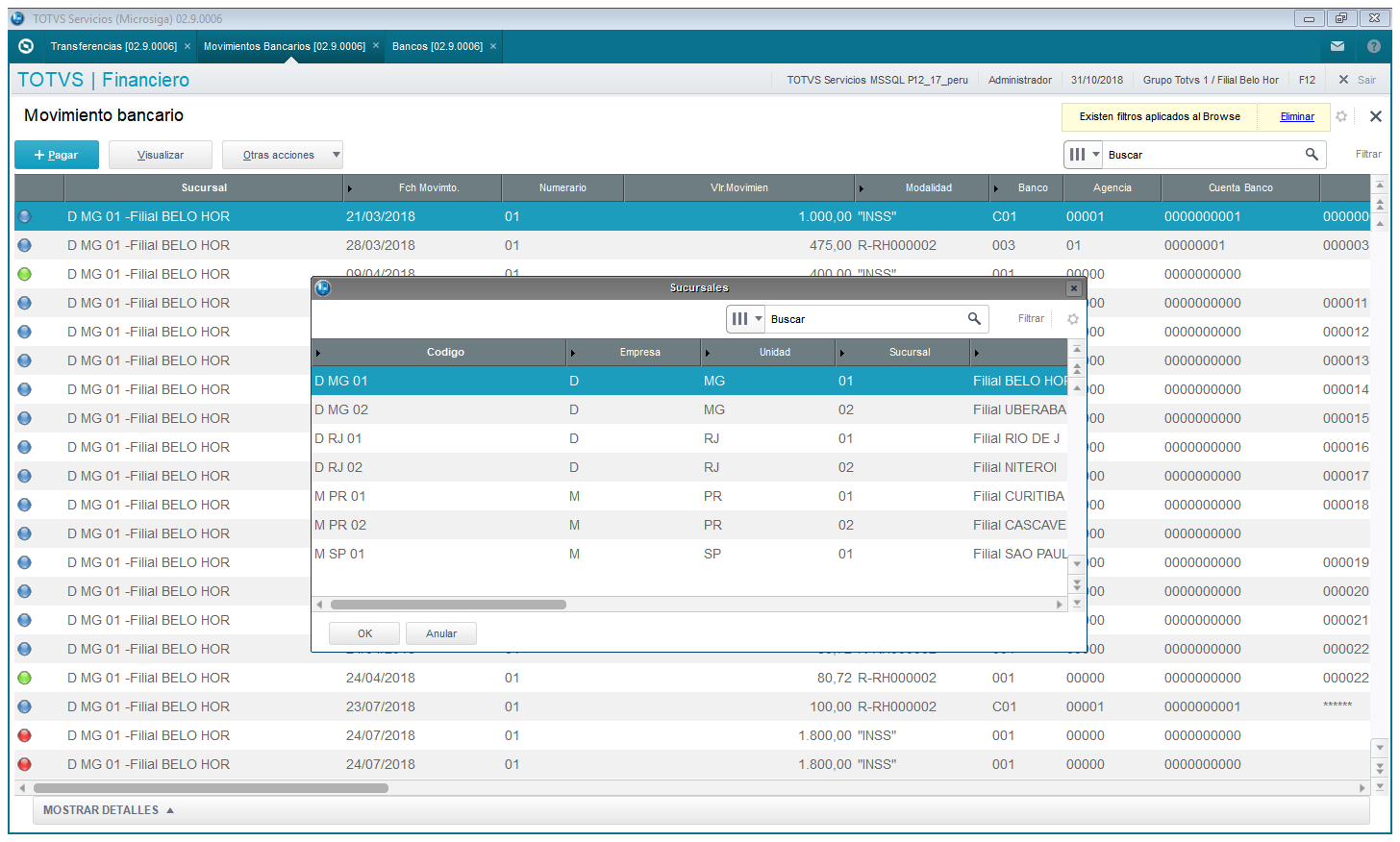
Task: Click Filtrar beside the main search bar
Action: click(1368, 154)
